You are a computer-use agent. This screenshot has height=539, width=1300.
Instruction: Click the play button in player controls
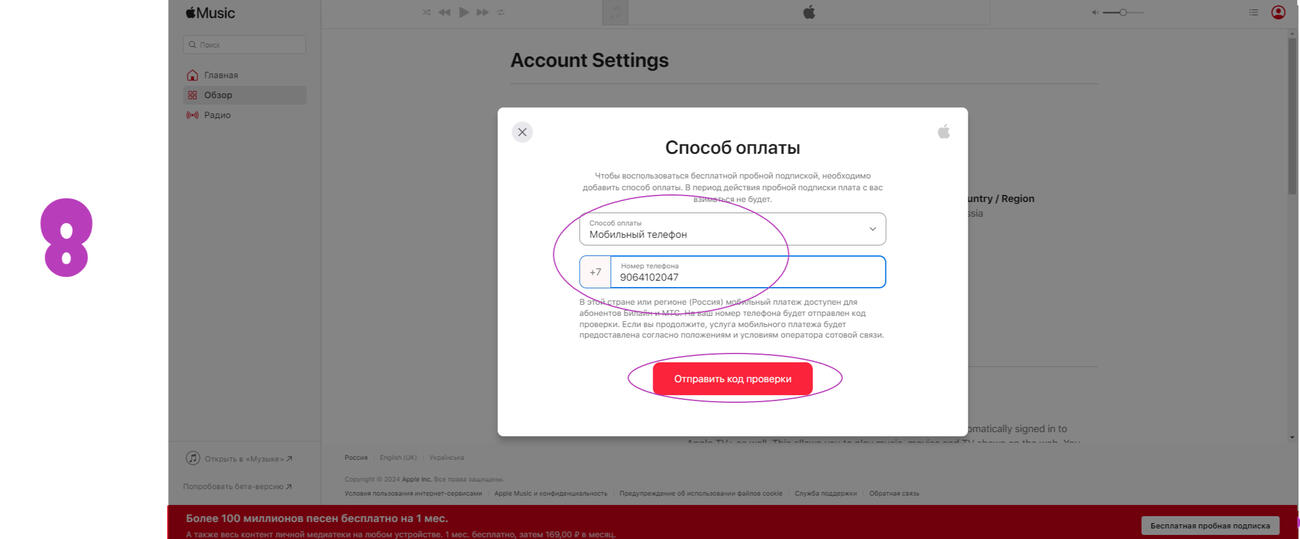pyautogui.click(x=463, y=12)
